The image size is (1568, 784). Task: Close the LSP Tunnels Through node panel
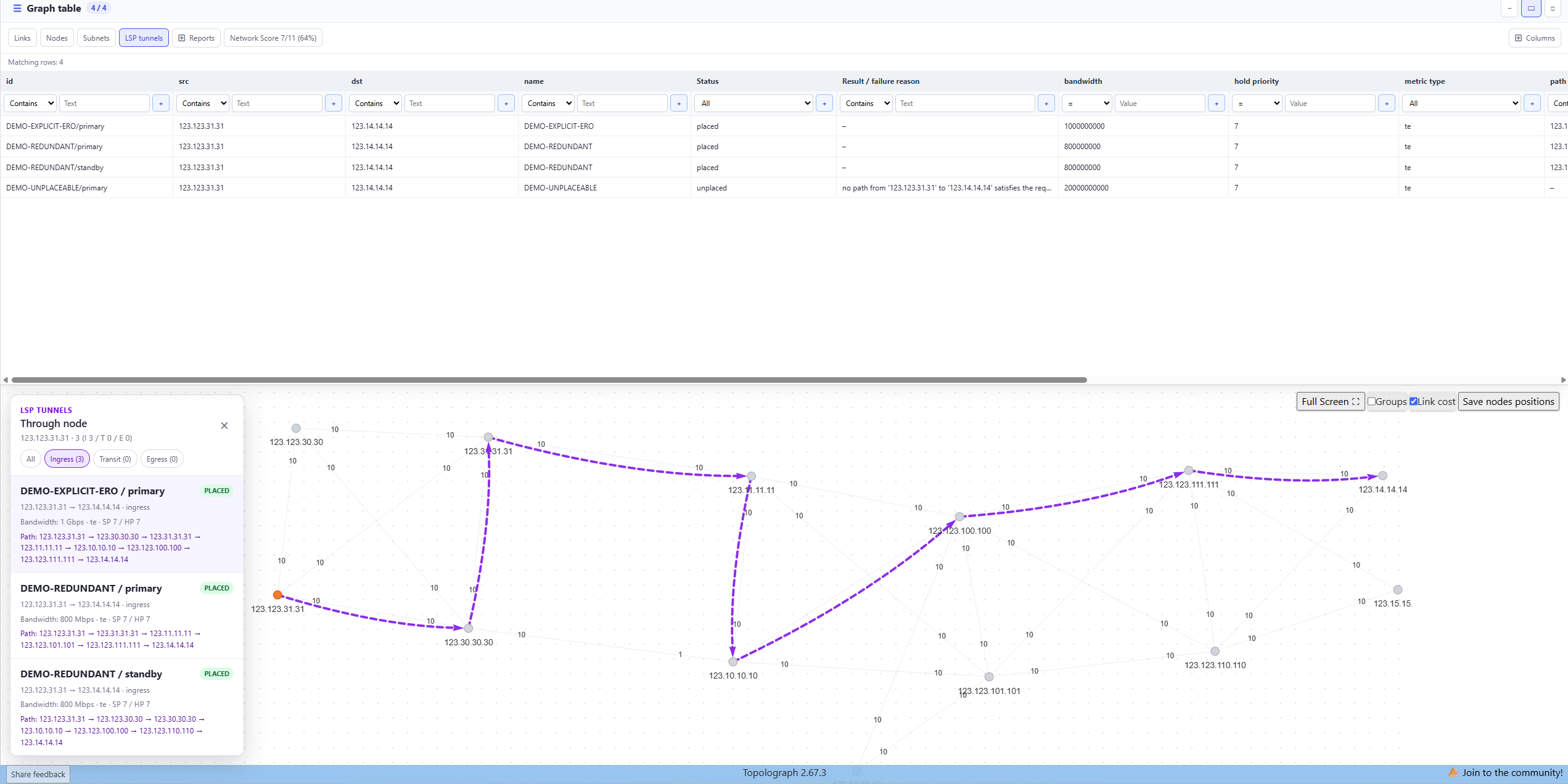(x=224, y=425)
